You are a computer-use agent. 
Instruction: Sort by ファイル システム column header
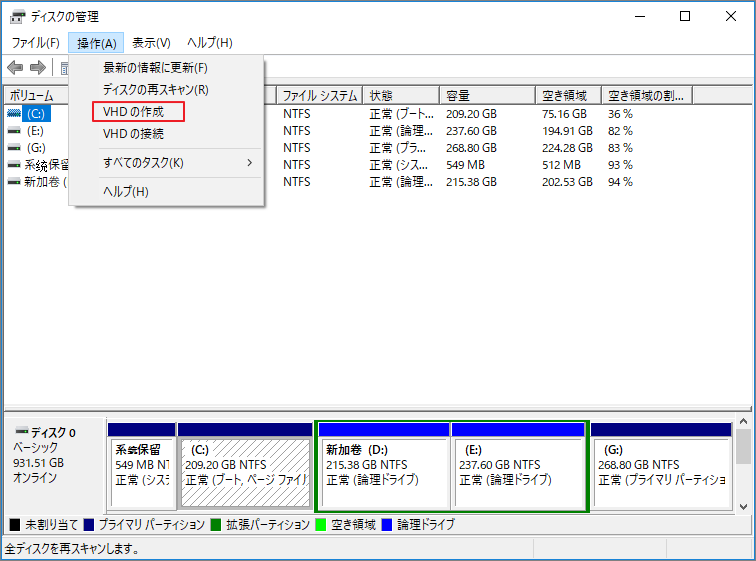[319, 95]
